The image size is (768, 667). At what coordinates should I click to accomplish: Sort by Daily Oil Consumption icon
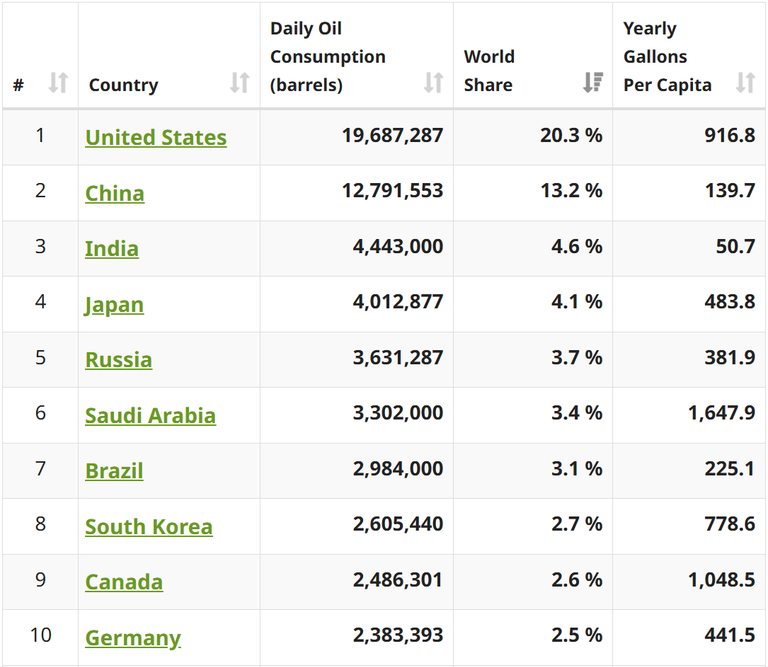pos(433,83)
